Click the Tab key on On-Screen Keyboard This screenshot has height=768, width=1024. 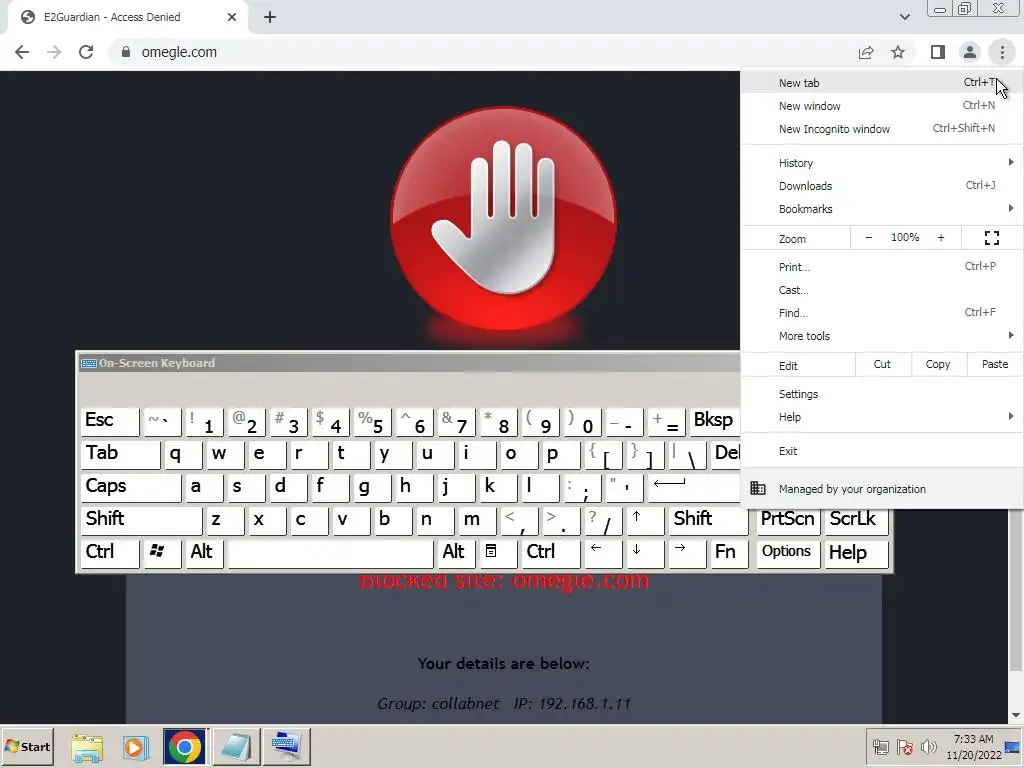[x=120, y=455]
